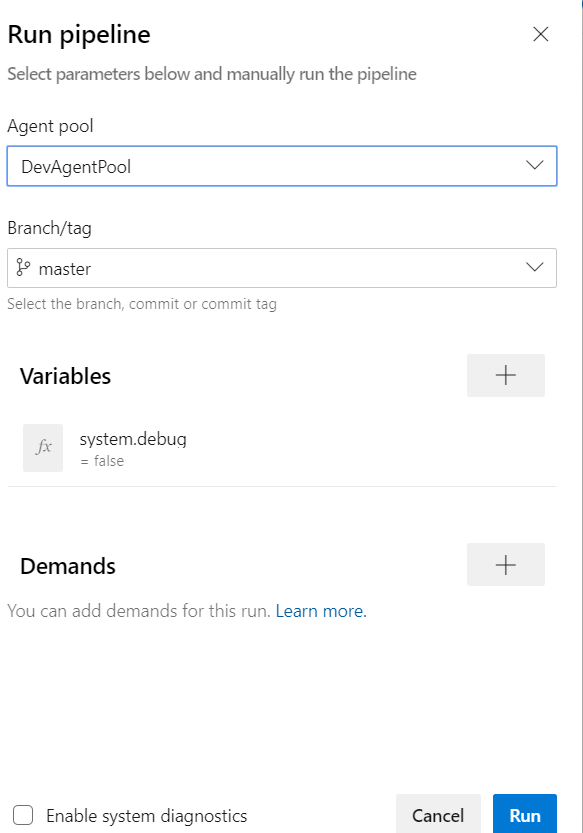The height and width of the screenshot is (833, 583).
Task: Open the master branch selector field
Action: click(282, 268)
